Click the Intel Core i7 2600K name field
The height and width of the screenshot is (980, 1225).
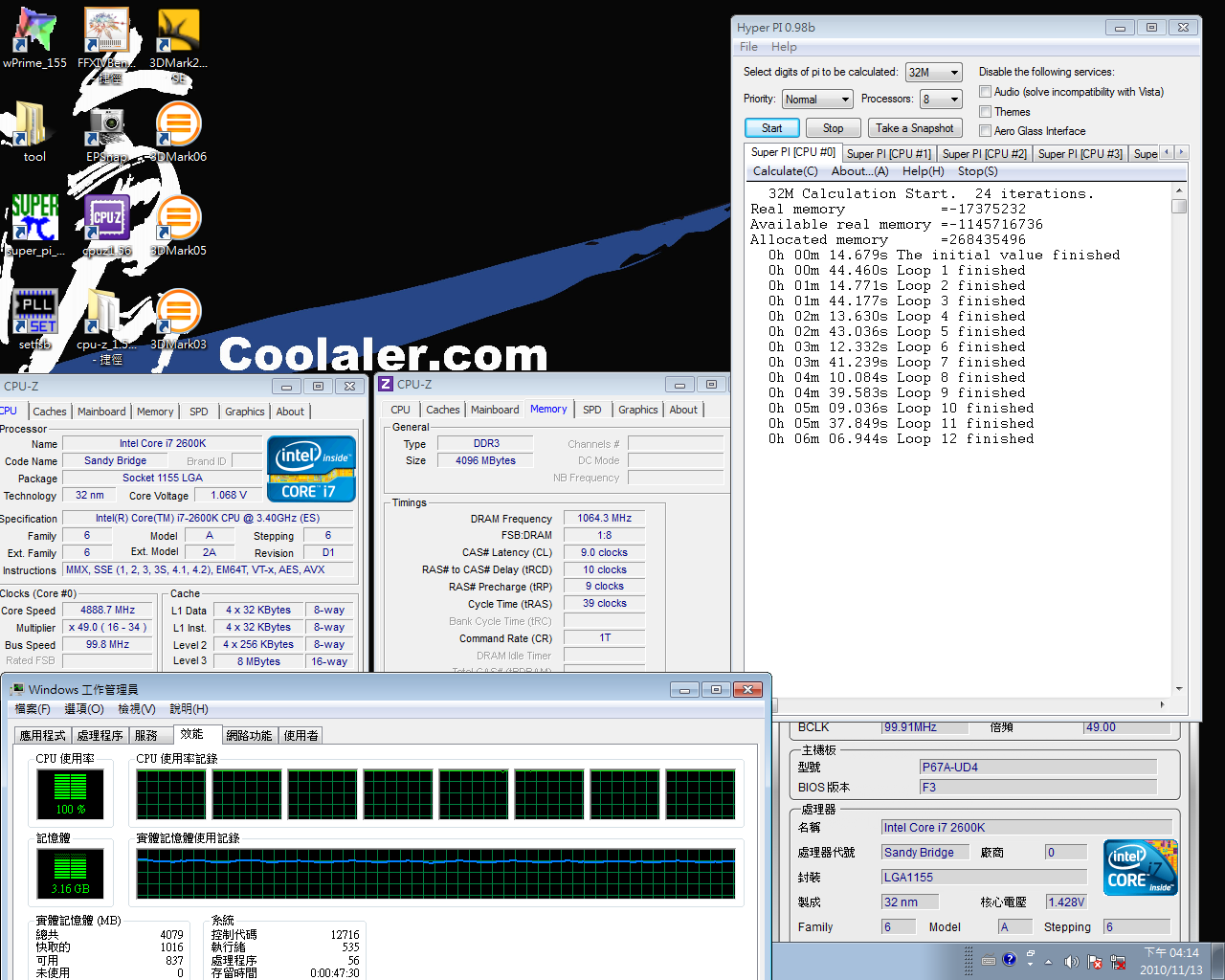point(162,443)
